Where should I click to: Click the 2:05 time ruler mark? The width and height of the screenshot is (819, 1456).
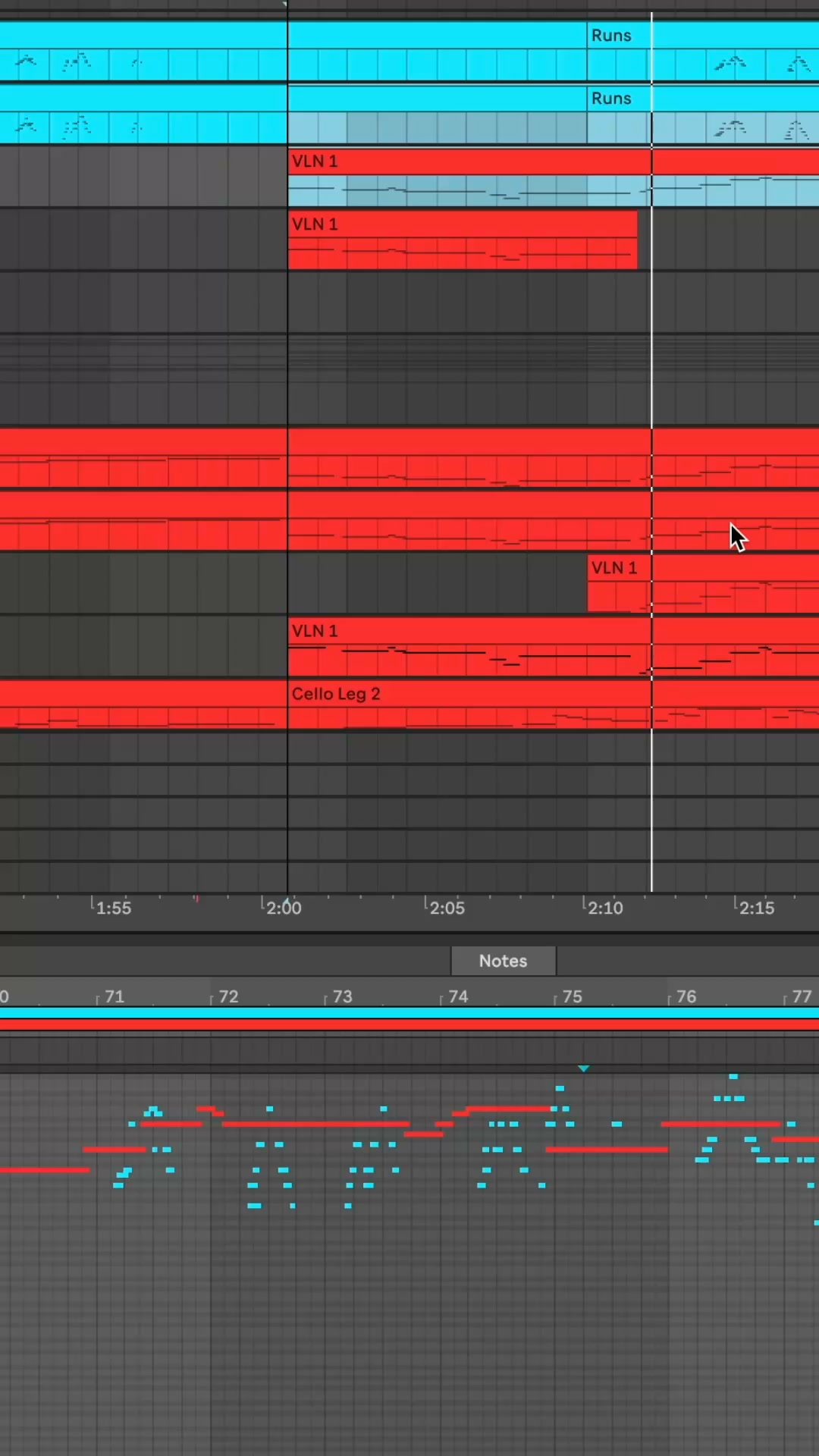coord(446,908)
